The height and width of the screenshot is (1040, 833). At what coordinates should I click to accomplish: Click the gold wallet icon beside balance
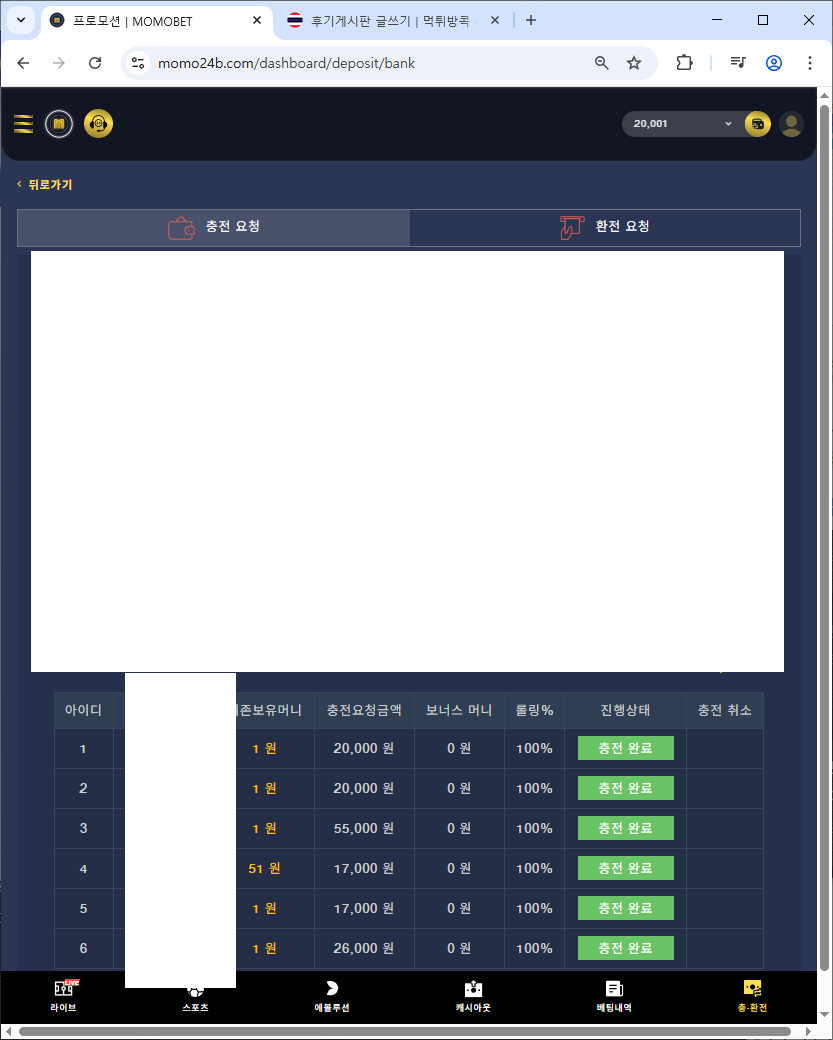click(x=757, y=124)
